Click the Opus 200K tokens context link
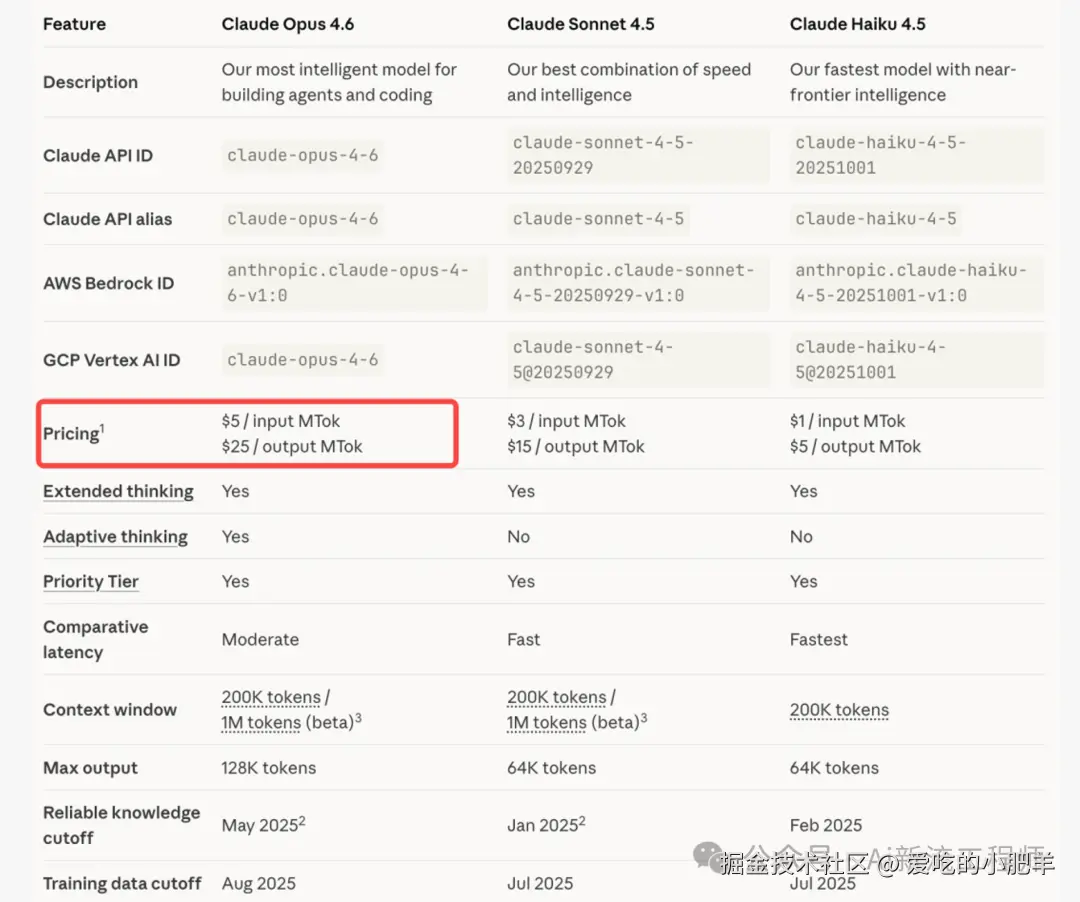Viewport: 1080px width, 902px height. point(271,697)
